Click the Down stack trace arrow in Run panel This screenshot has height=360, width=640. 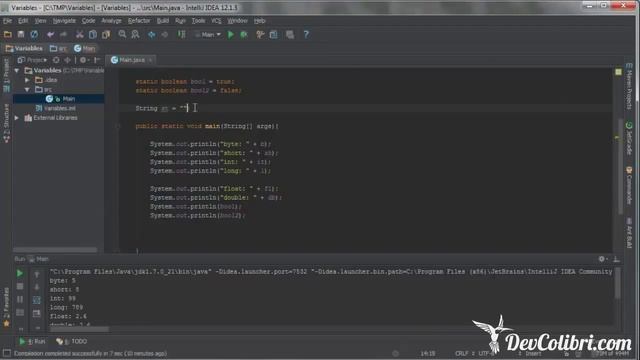pyautogui.click(x=37, y=287)
